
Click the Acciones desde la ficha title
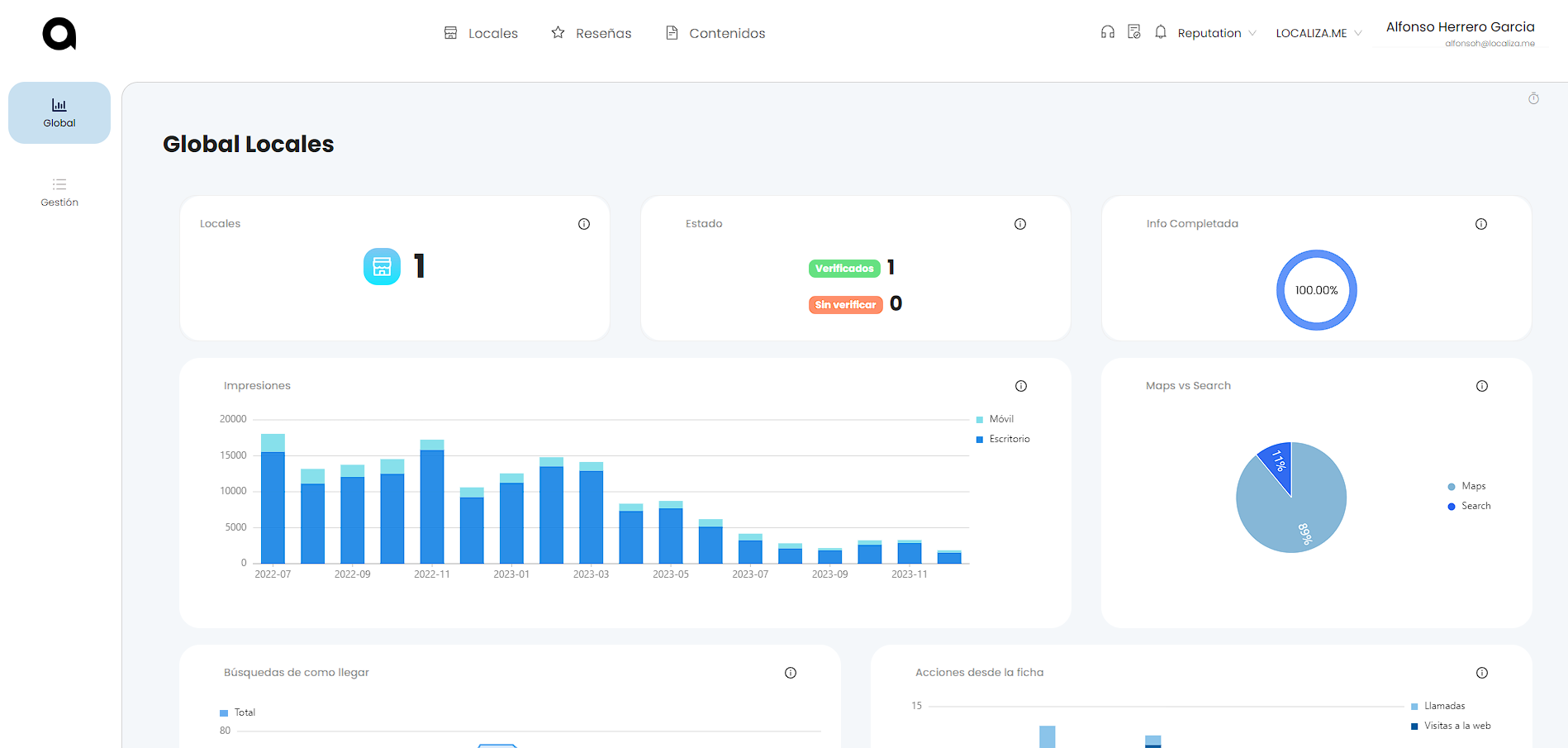[980, 673]
